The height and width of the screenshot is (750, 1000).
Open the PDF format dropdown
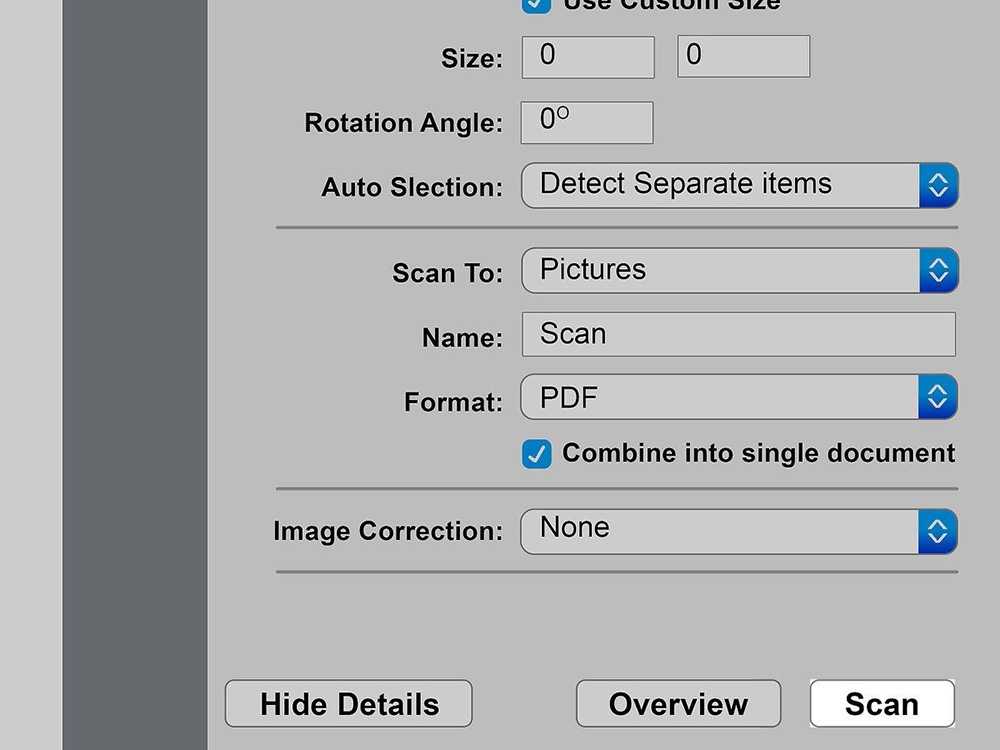pos(720,397)
